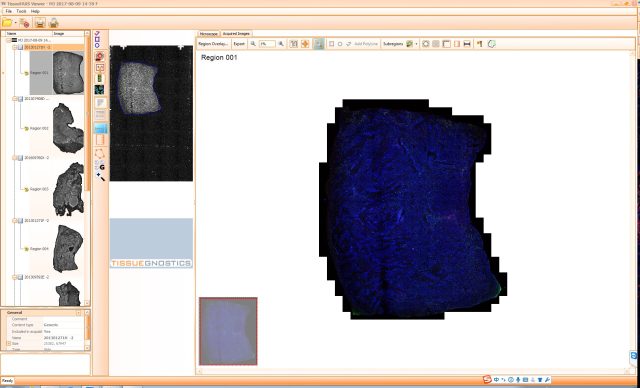Viewport: 640px width, 388px height.
Task: Click the zoom-in magnifier beside zoom field
Action: [x=281, y=44]
